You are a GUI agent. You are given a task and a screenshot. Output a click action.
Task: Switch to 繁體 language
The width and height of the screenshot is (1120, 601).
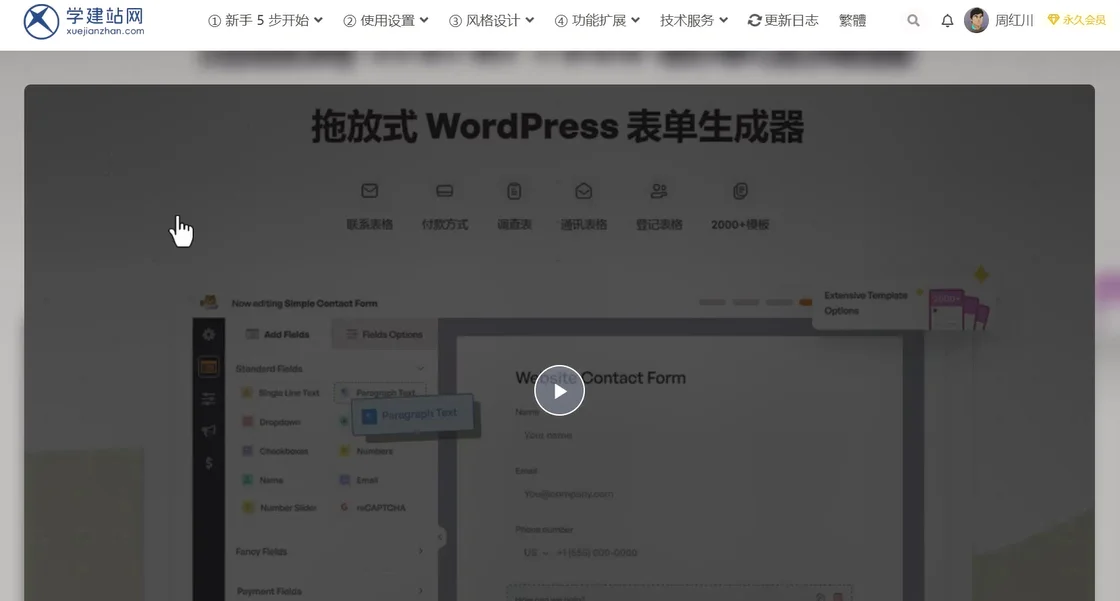coord(852,21)
